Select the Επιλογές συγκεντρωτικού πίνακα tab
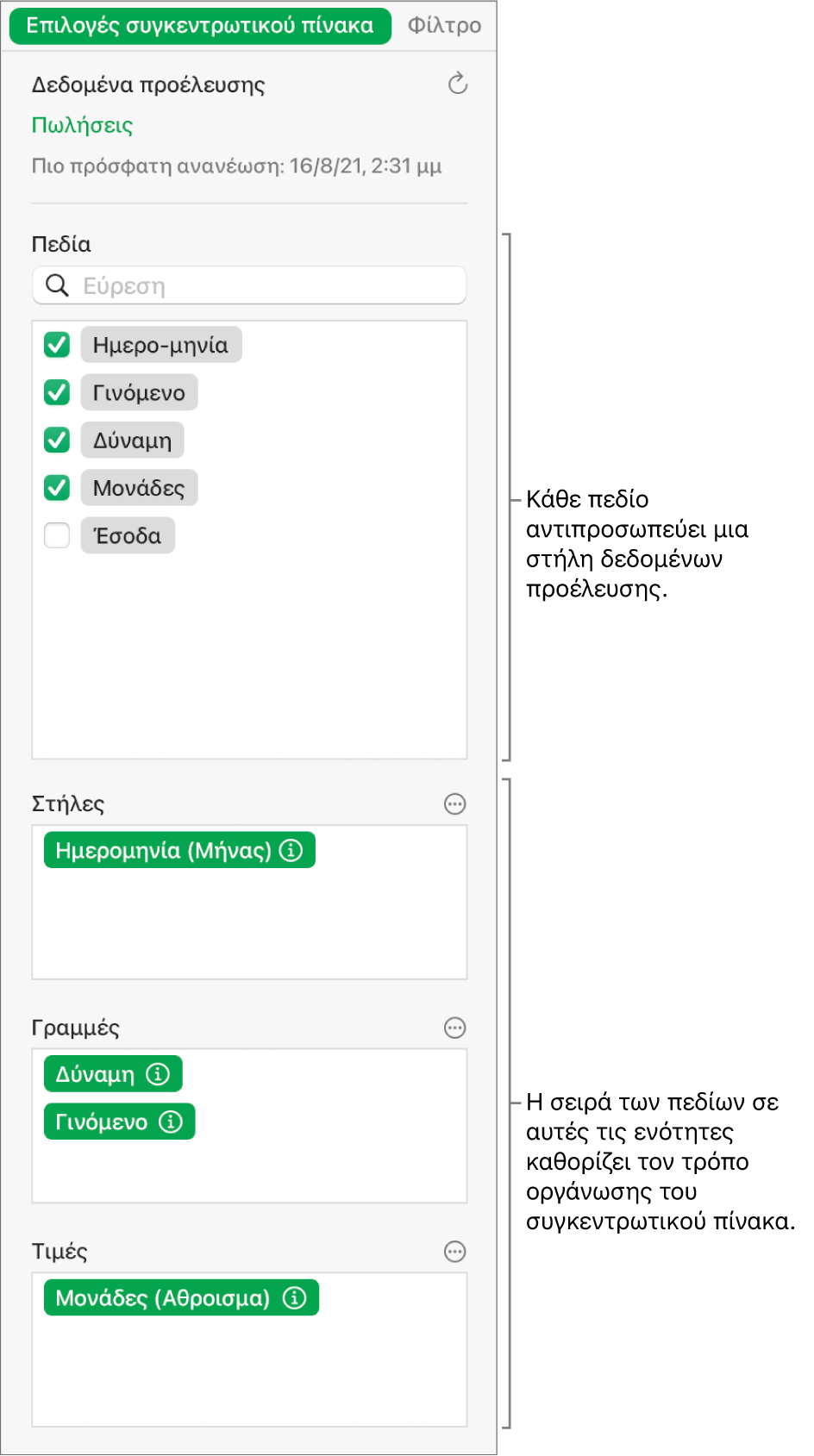 (x=200, y=26)
